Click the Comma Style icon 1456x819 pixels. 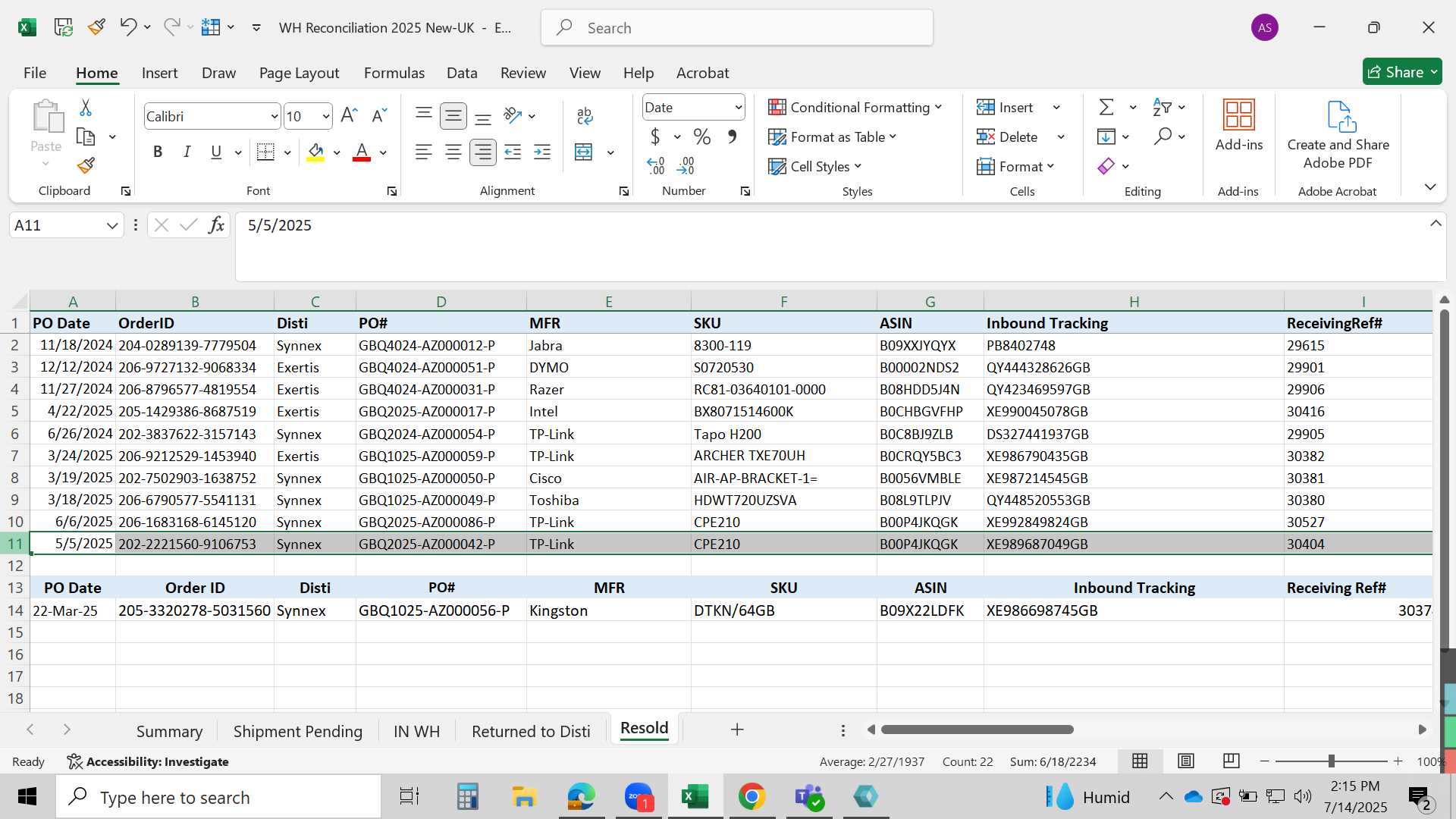coord(732,137)
